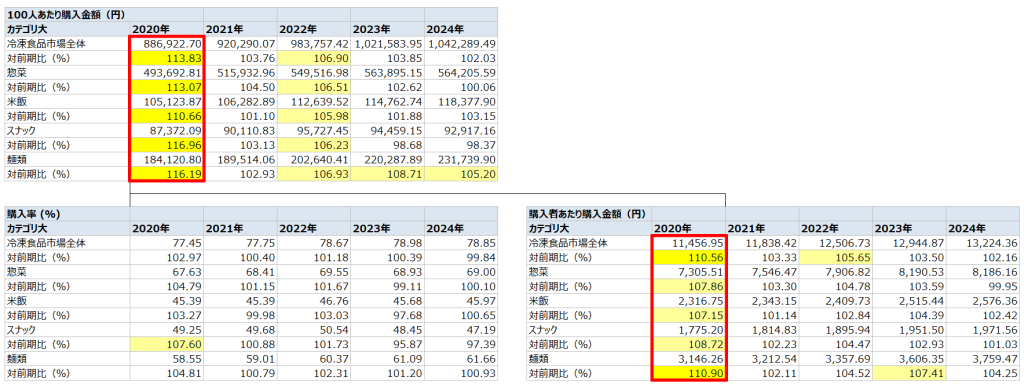Image resolution: width=1024 pixels, height=384 pixels.
Task: Click the 1,042,289.49 cell for 2024年
Action: [461, 43]
